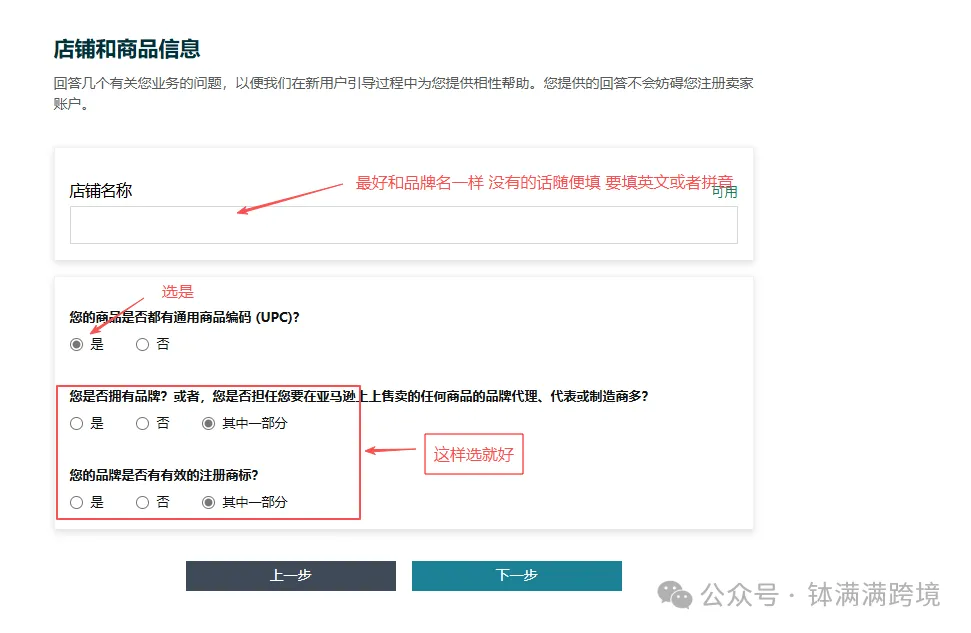This screenshot has height=633, width=971.
Task: Select 否 for the registered trademark question
Action: [x=142, y=502]
